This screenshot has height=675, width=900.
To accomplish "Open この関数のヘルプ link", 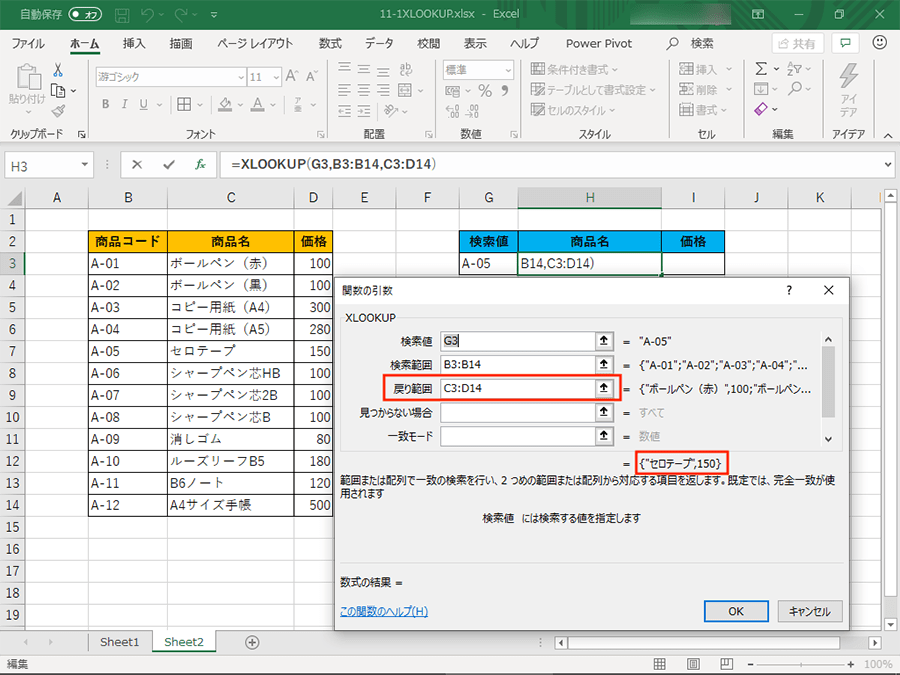I will point(384,611).
